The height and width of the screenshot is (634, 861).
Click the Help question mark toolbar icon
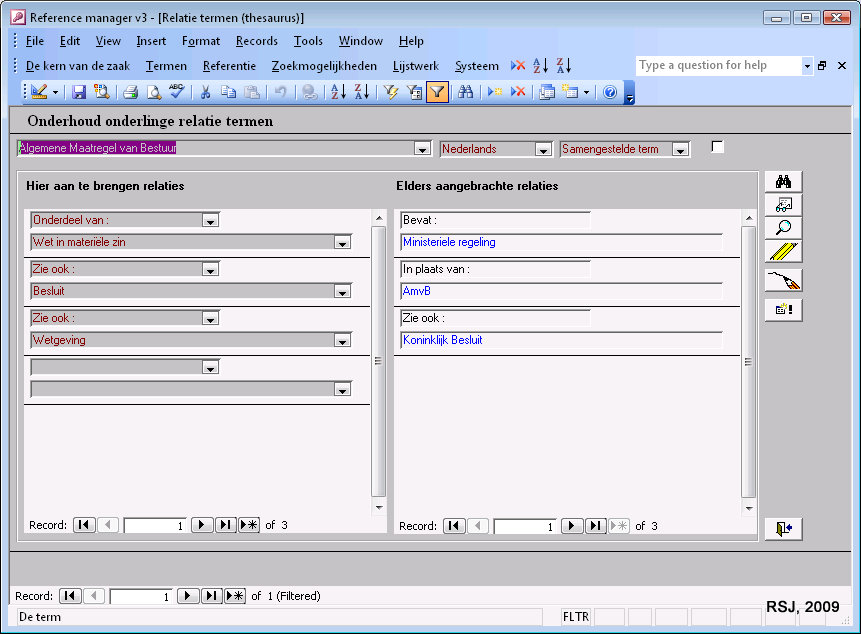point(610,92)
